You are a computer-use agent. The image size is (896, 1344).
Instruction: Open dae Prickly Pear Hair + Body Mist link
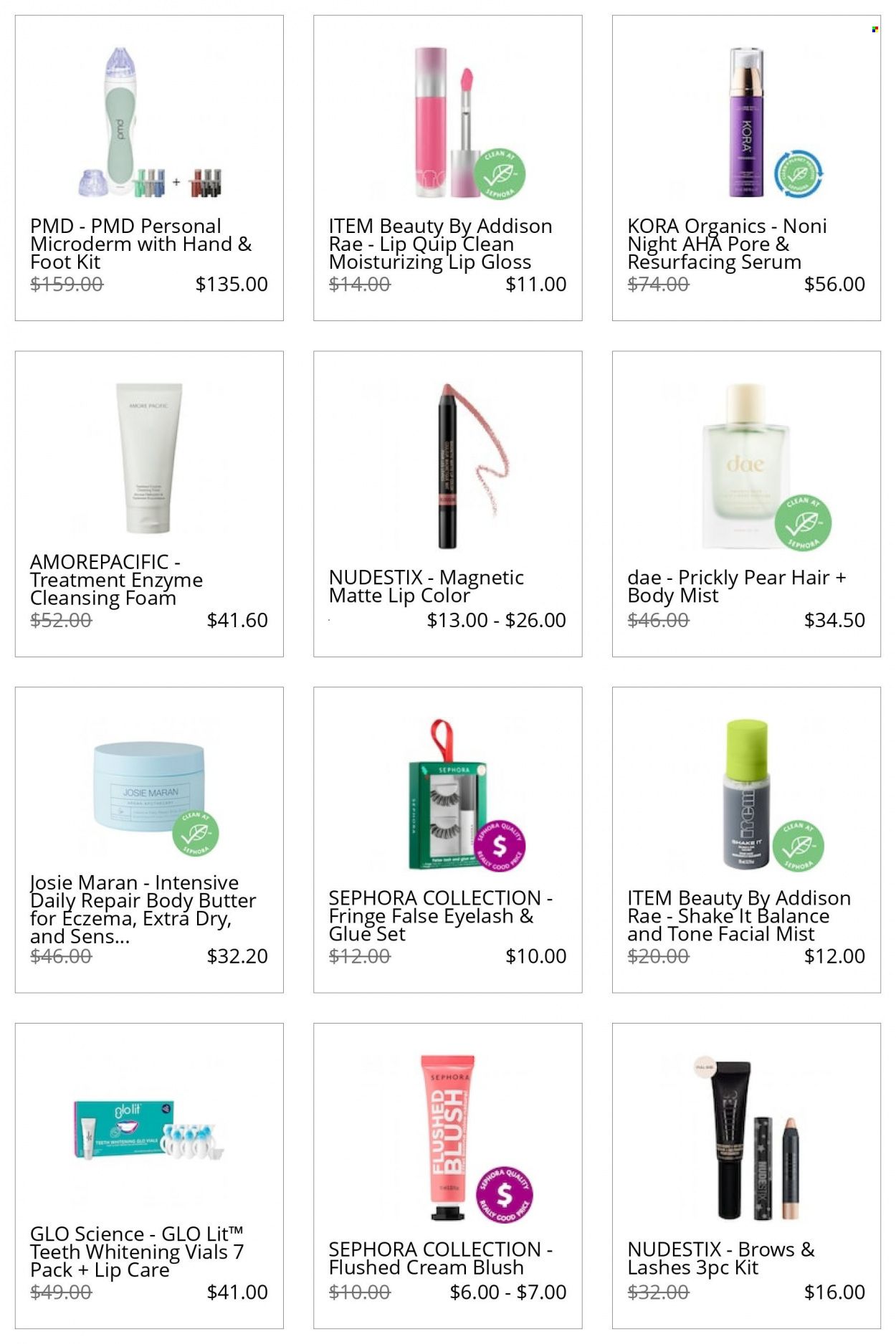click(x=737, y=586)
